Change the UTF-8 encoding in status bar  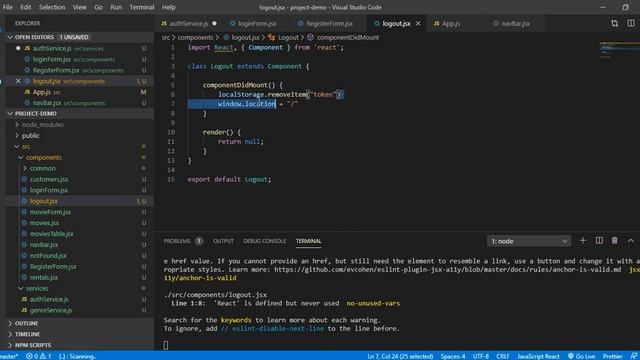pos(481,356)
